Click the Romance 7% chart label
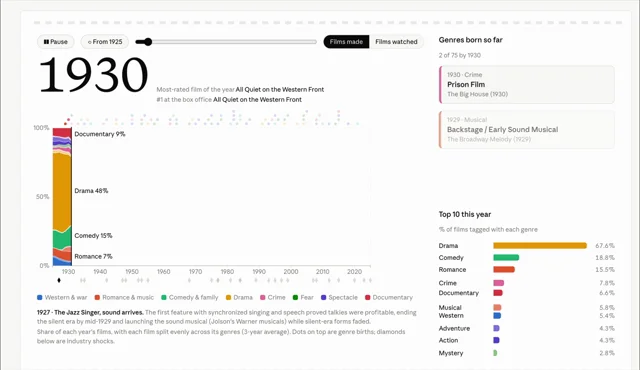This screenshot has height=370, width=640. click(x=93, y=256)
